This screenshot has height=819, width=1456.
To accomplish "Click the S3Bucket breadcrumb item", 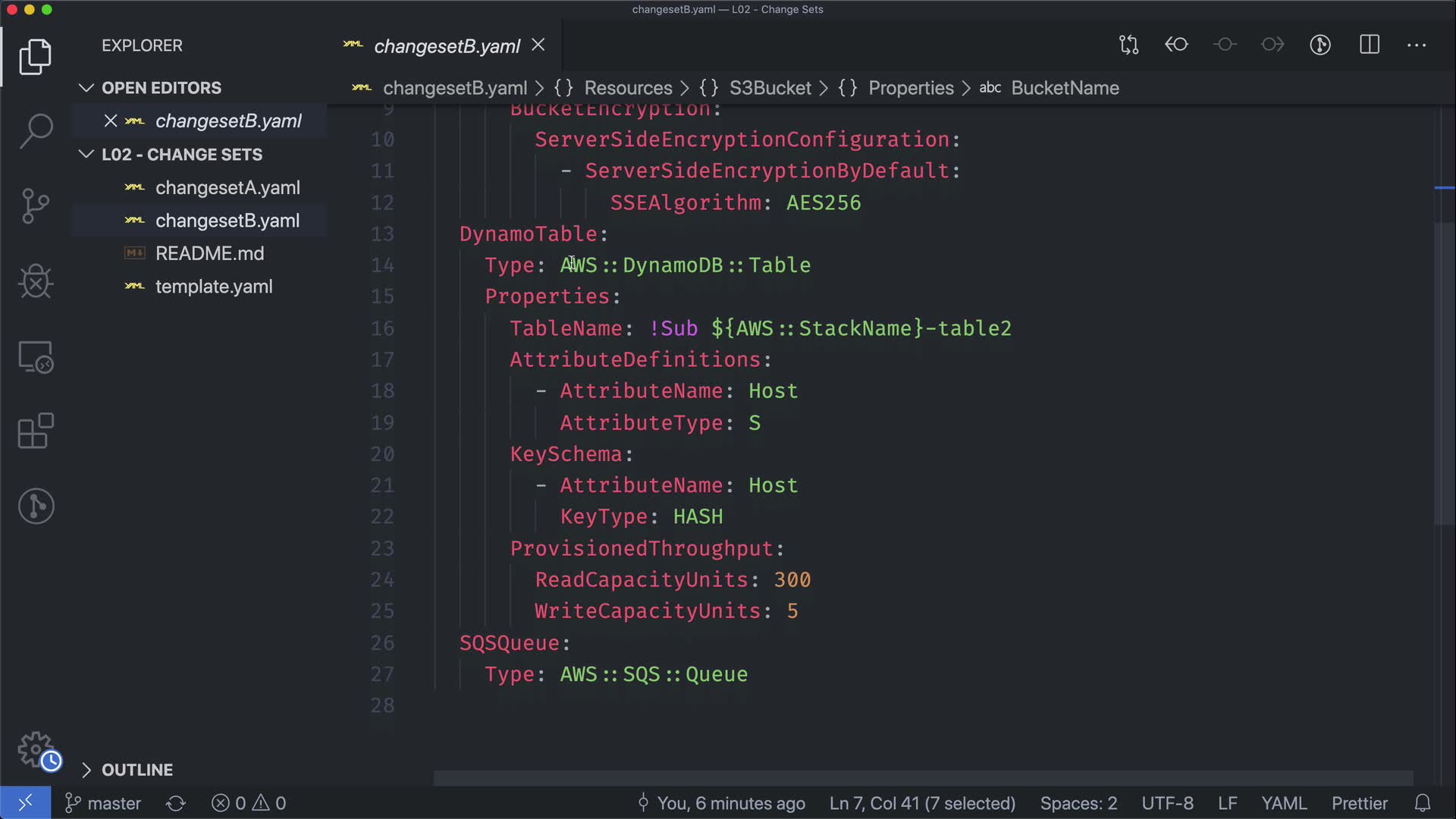I will tap(770, 88).
